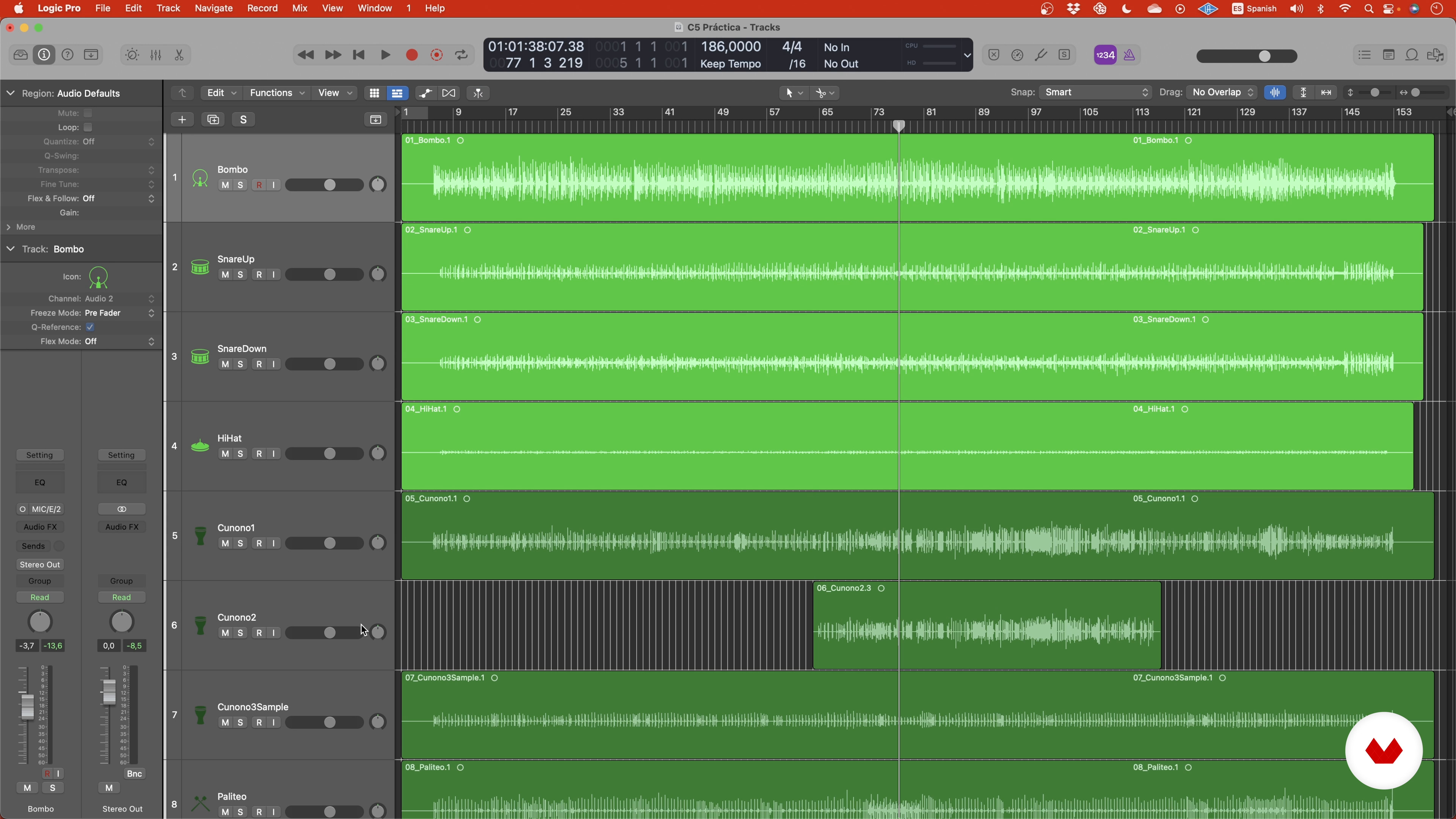Toggle Waveform Zoom button
1456x819 pixels.
(1274, 93)
